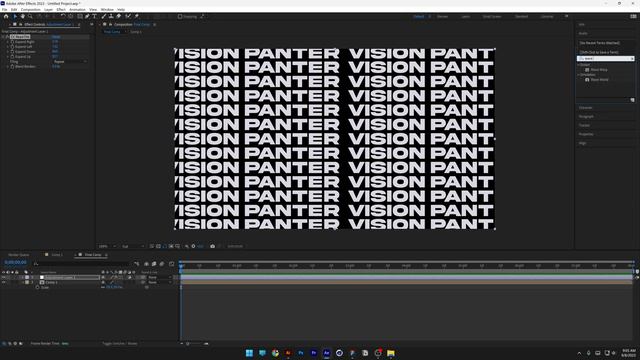Toggle the graph editor button in timeline
The height and width of the screenshot is (360, 640).
[171, 264]
